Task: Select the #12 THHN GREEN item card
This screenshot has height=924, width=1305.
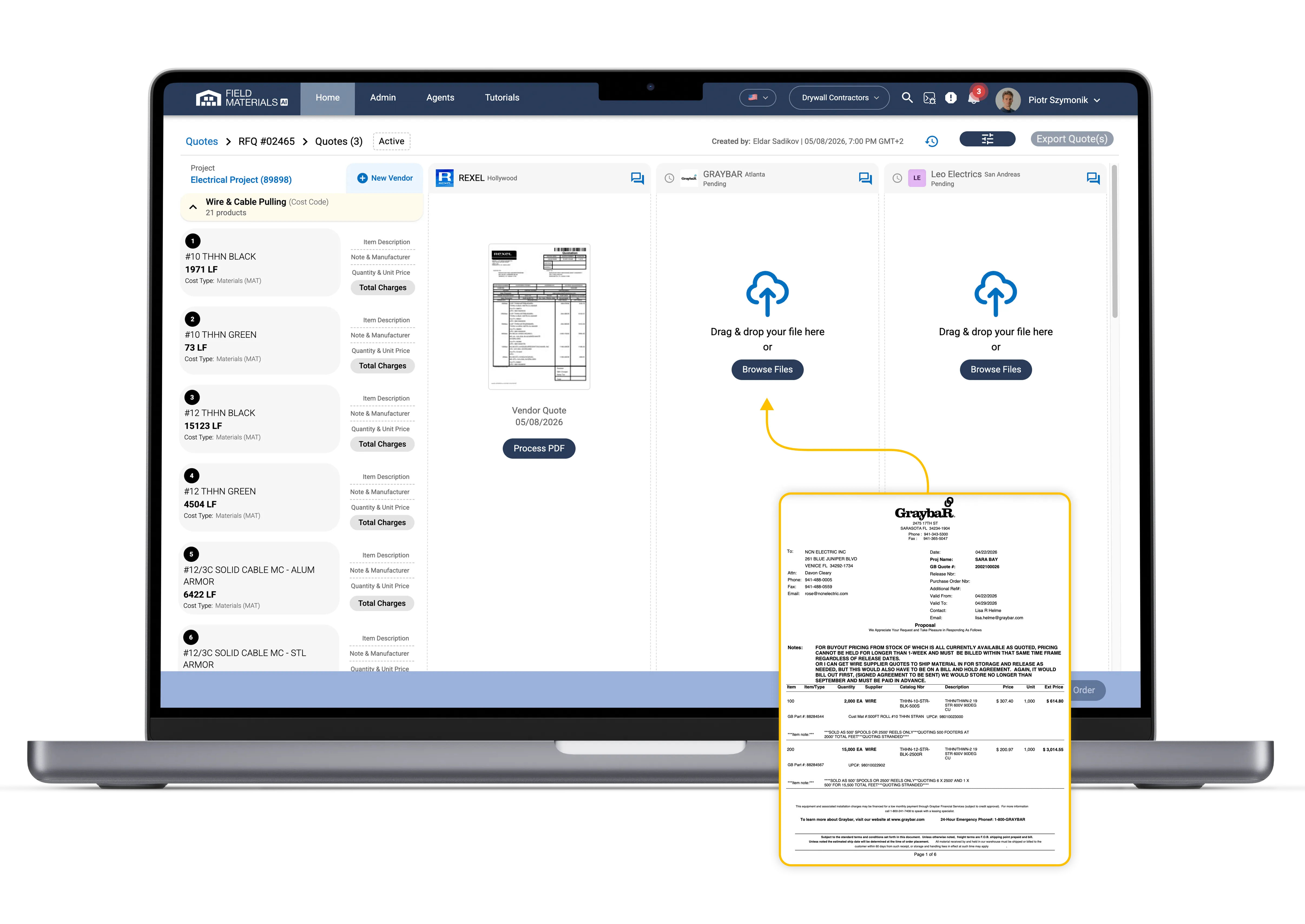Action: pos(259,497)
